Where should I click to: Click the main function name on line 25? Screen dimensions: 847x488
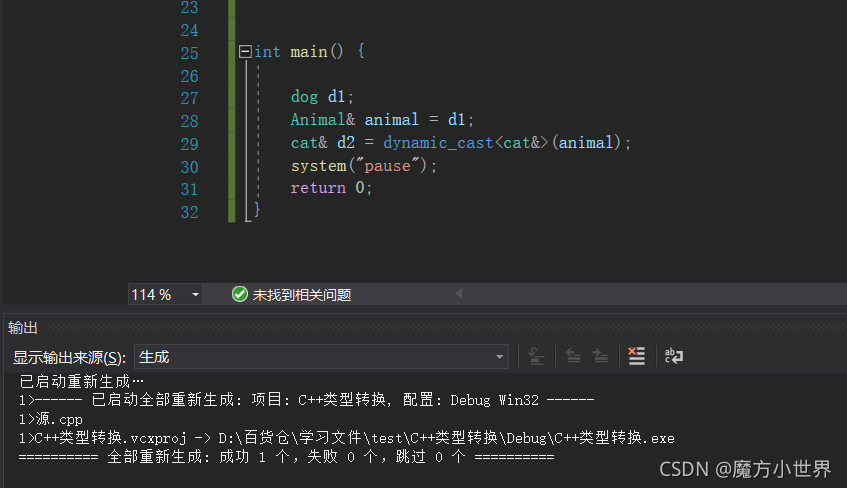[309, 52]
